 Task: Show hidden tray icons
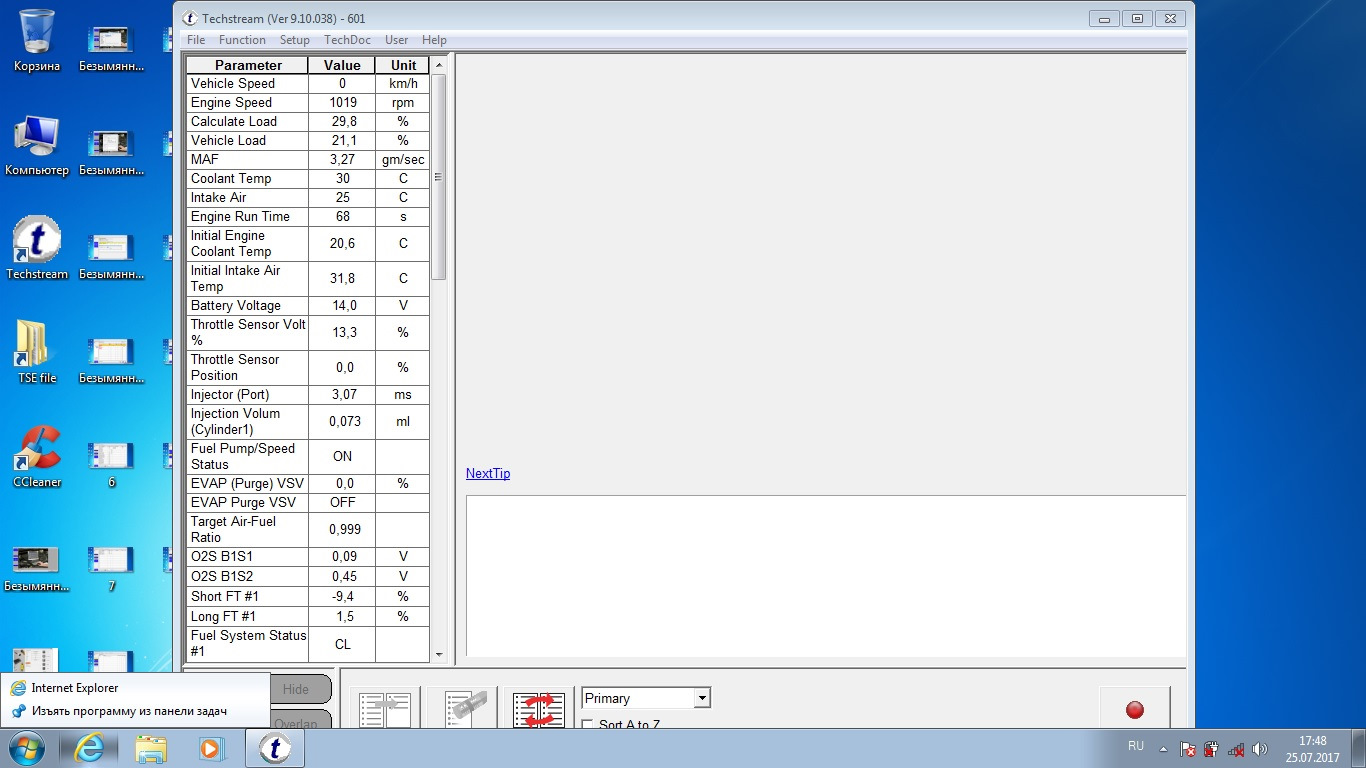tap(1163, 748)
